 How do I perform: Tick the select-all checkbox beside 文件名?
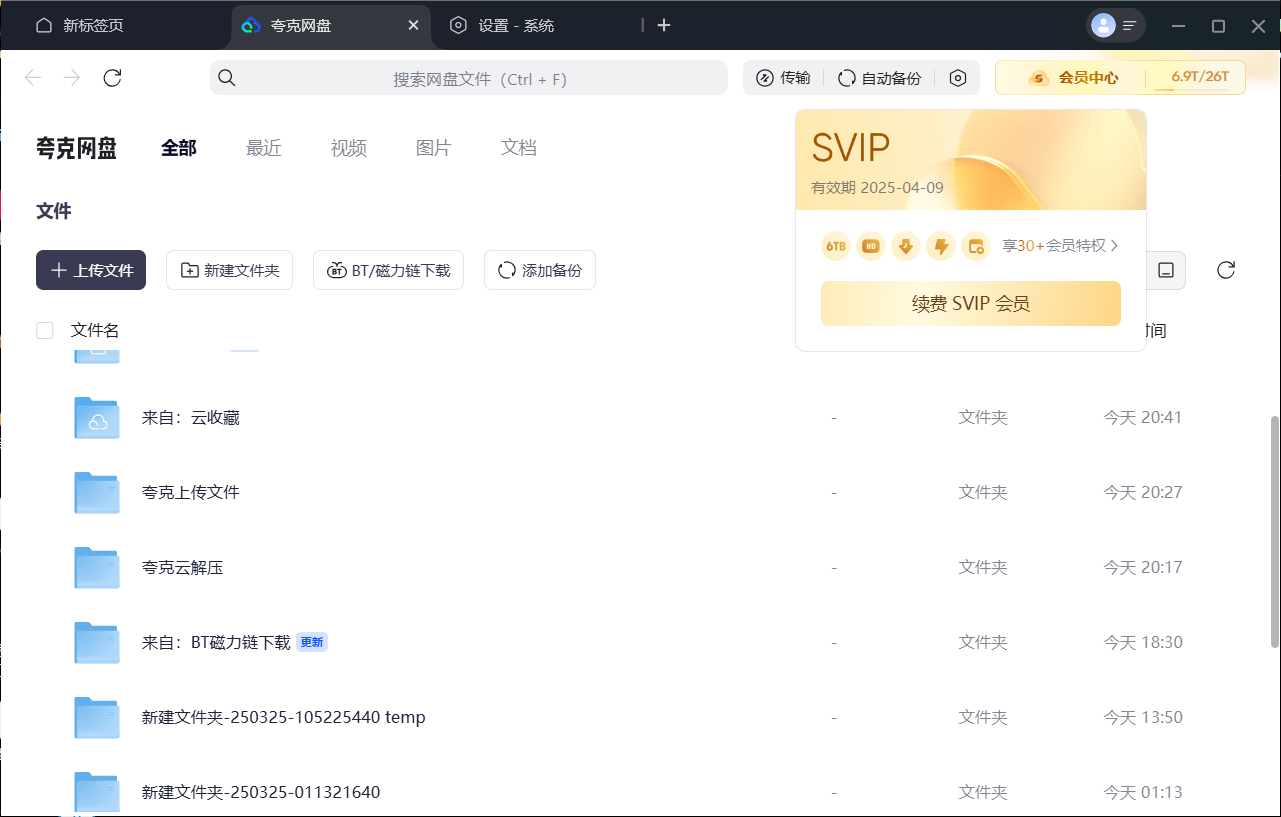click(44, 330)
